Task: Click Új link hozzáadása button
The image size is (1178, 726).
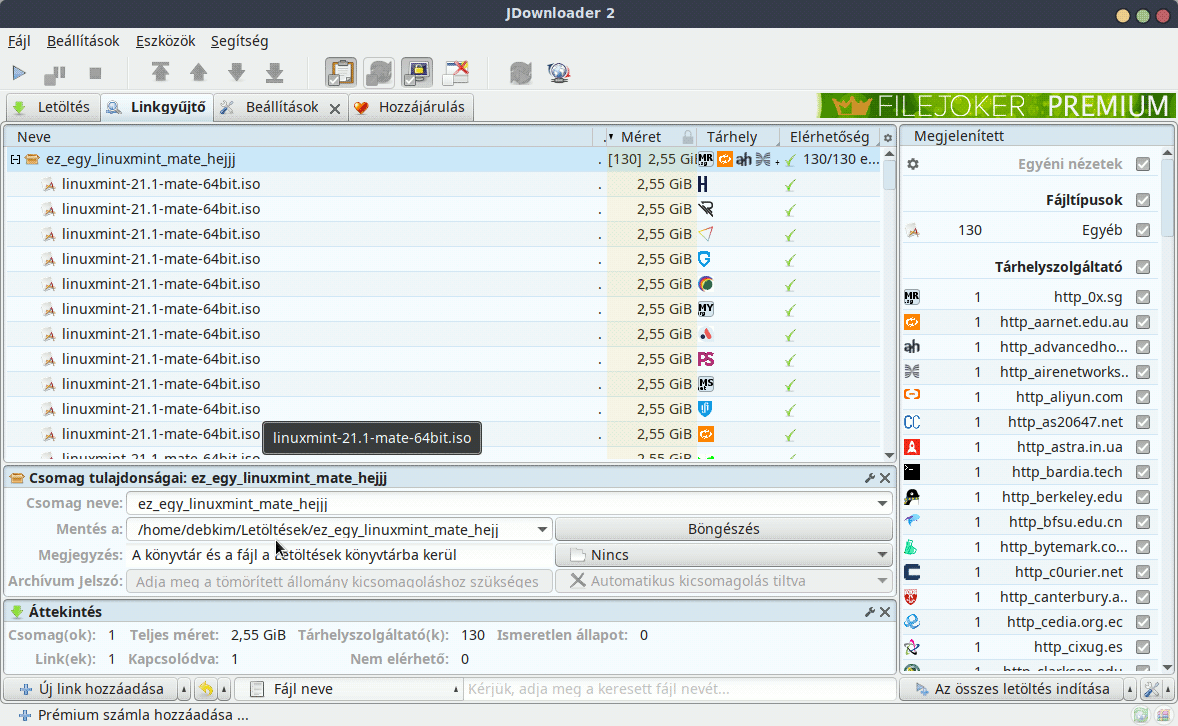Action: 91,689
